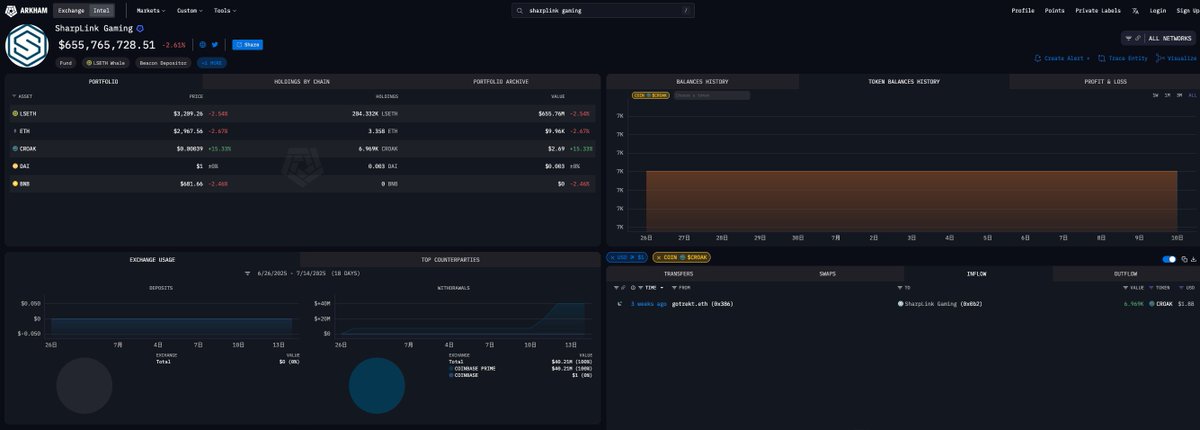Click the calendar date range filter icon

(248, 273)
